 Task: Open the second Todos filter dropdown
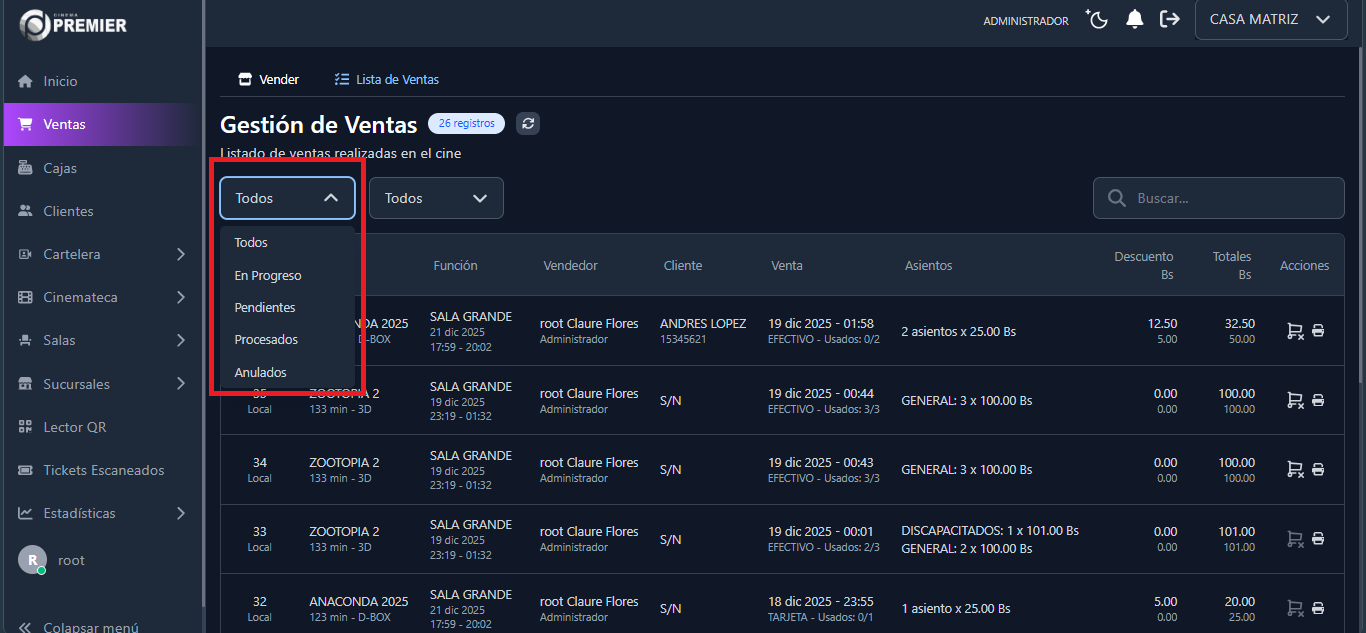(x=436, y=198)
